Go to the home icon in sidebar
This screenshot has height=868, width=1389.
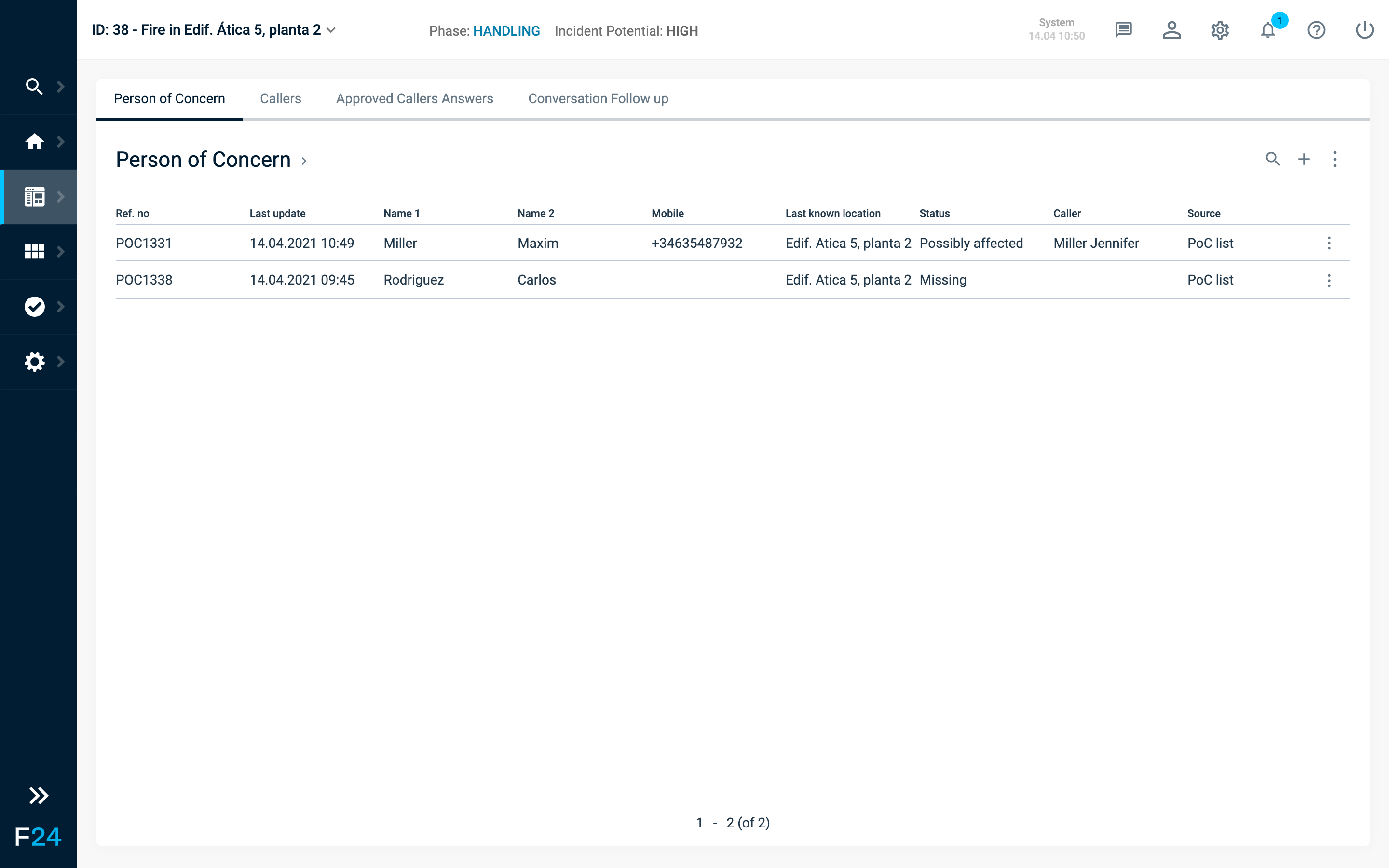(x=34, y=141)
